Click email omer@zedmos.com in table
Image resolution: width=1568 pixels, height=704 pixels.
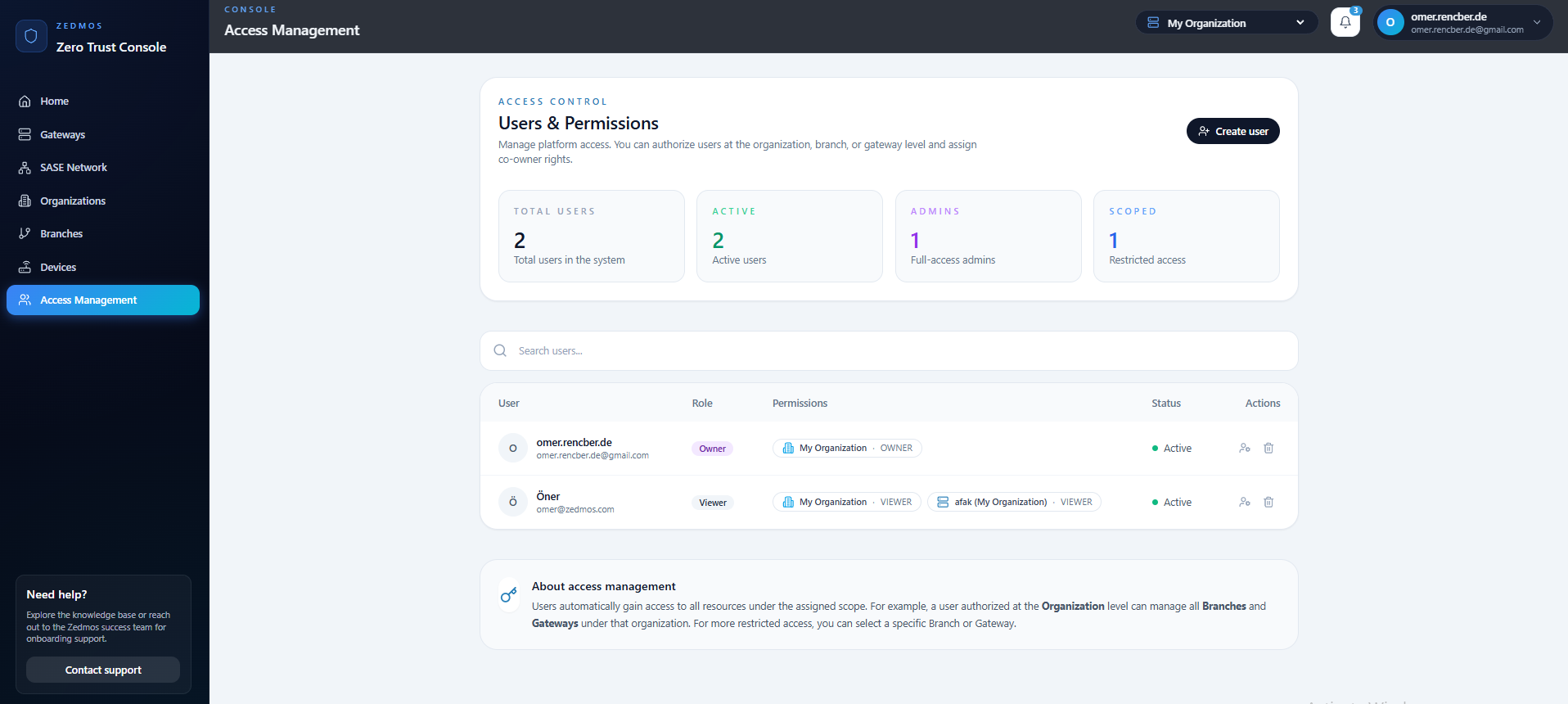pyautogui.click(x=575, y=509)
